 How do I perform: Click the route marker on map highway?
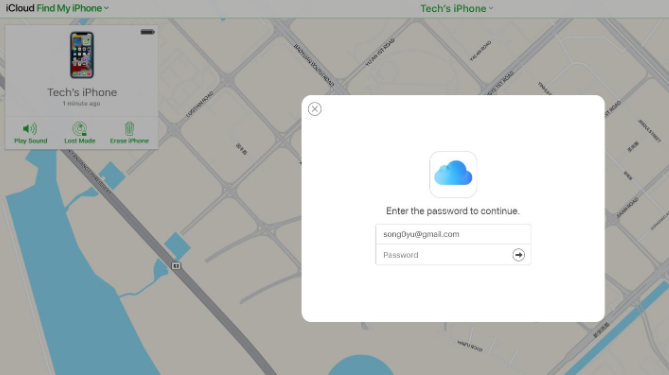coord(176,266)
